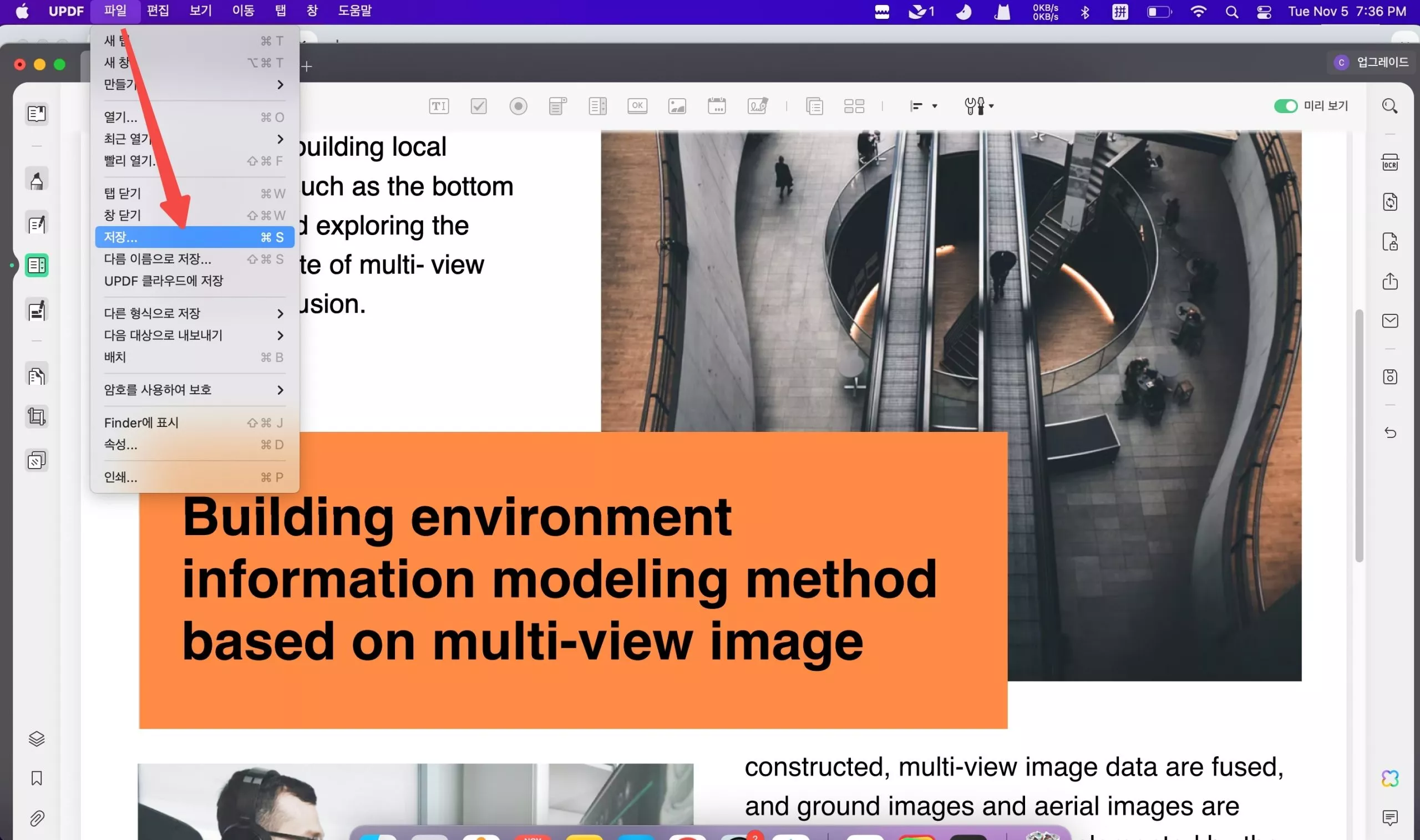Open the align fields dropdown
Viewport: 1420px width, 840px height.
point(923,106)
